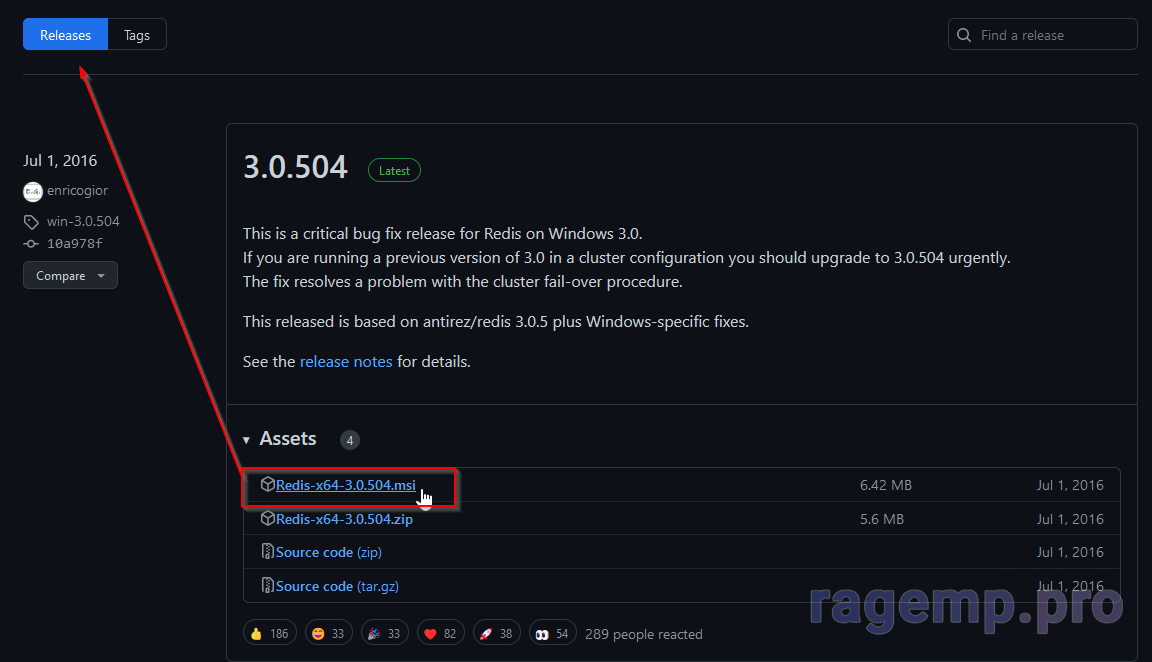Click the package icon for Redis-x64-3.0.504.zip
The height and width of the screenshot is (662, 1152).
(268, 518)
